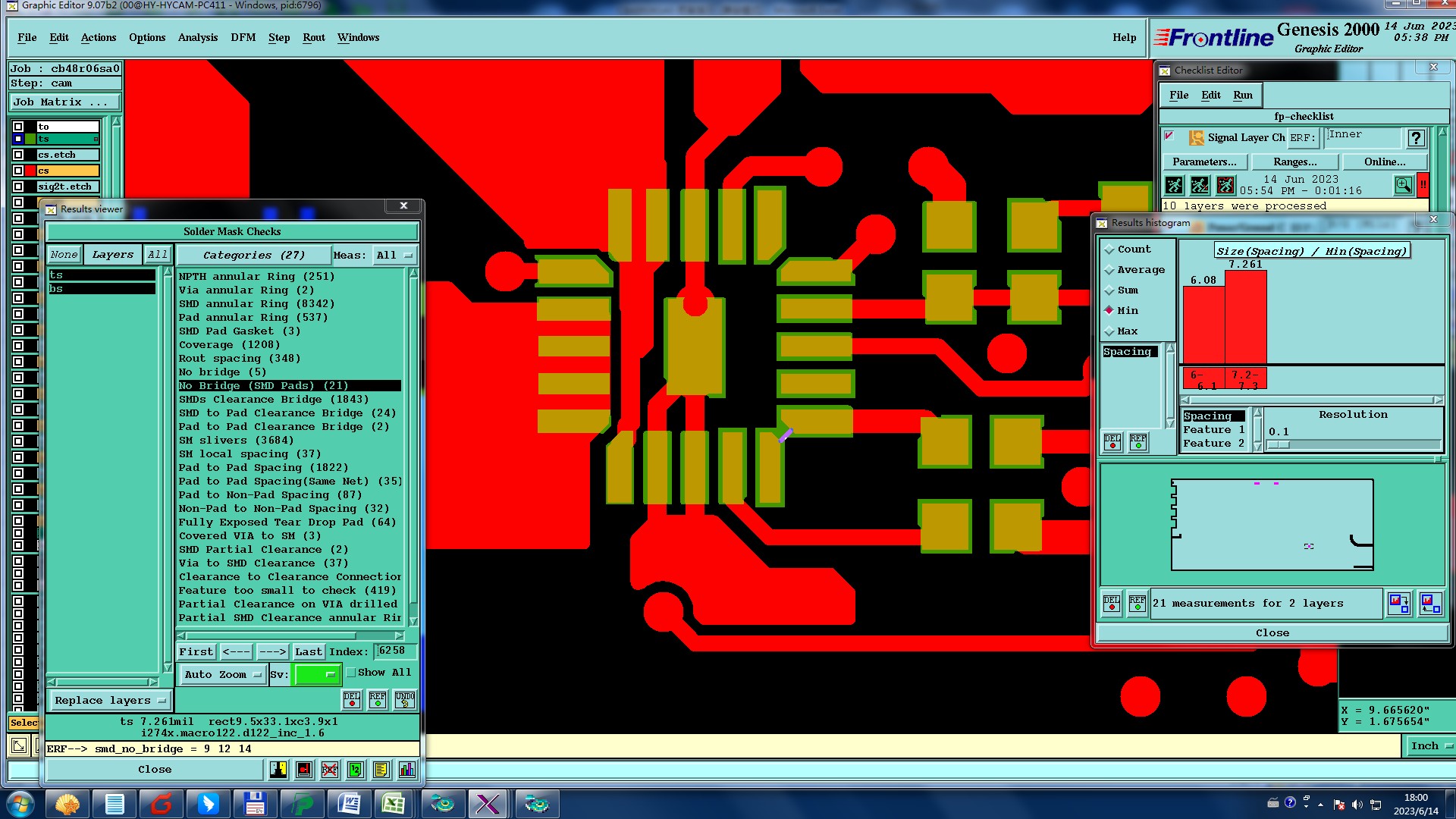Click the Parameters... button
The width and height of the screenshot is (1456, 819).
[x=1203, y=162]
